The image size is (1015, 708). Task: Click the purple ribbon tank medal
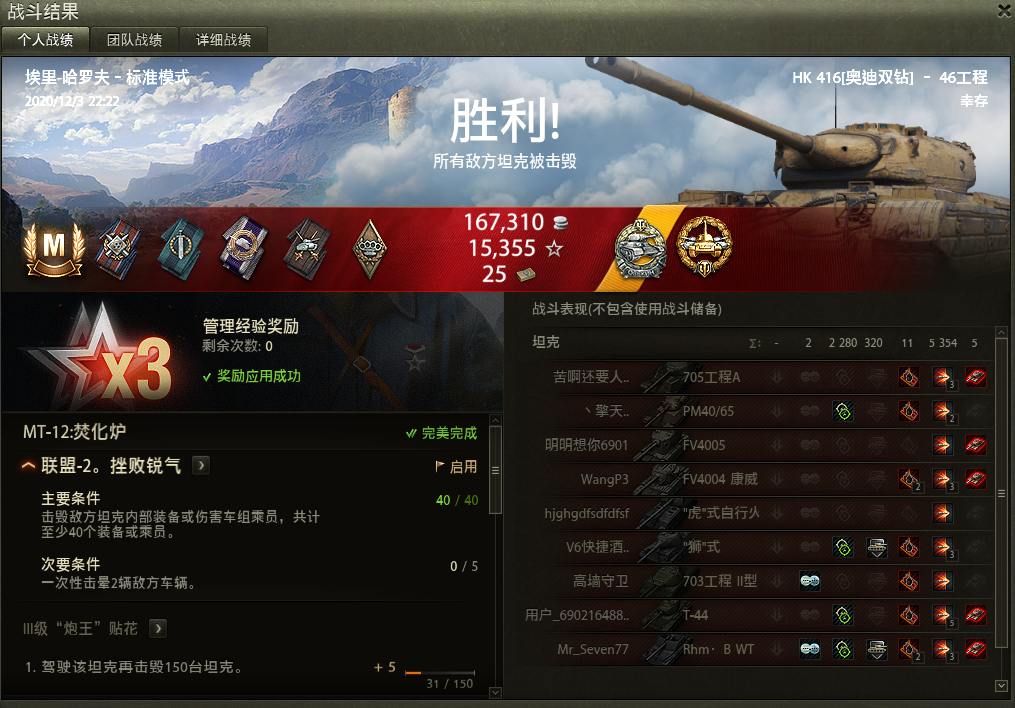pos(244,247)
